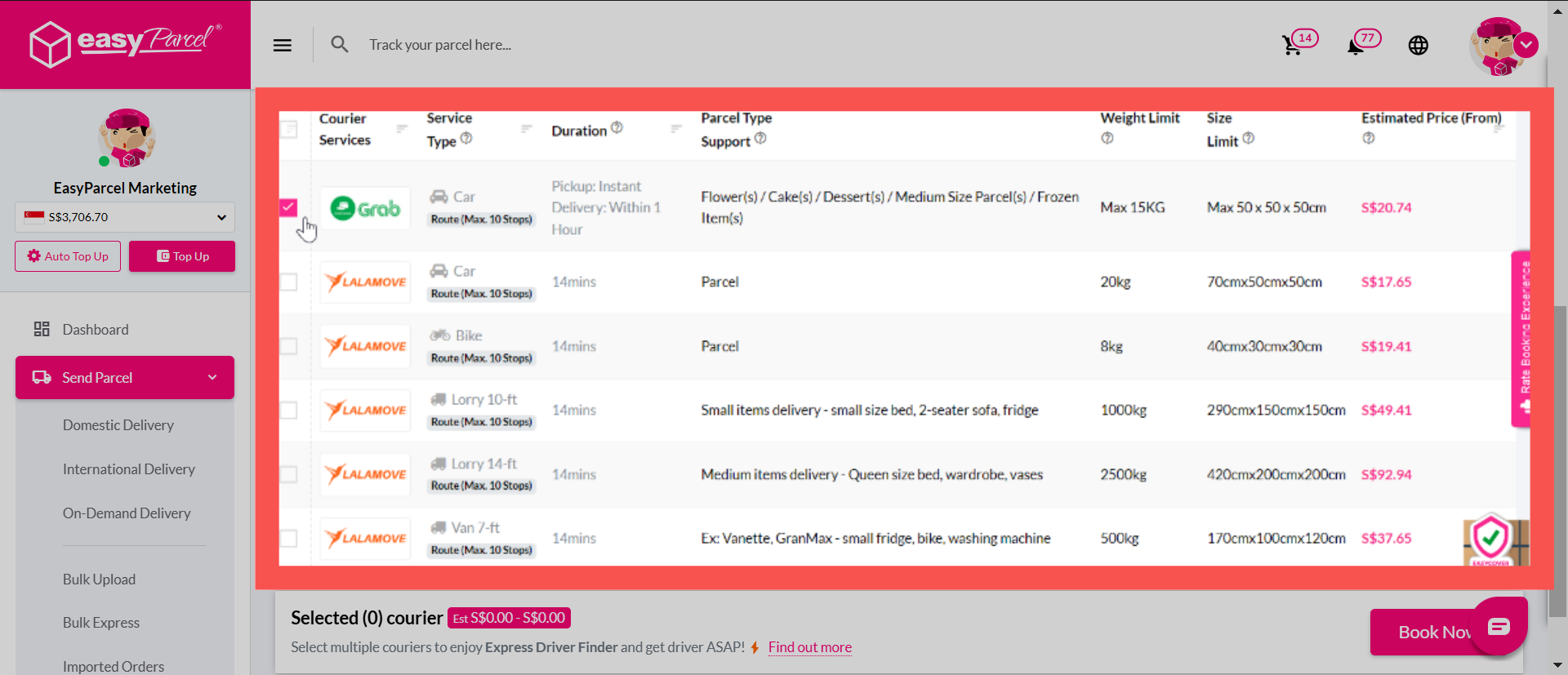Go to Domestic Delivery
Viewport: 1568px width, 675px height.
tap(118, 425)
